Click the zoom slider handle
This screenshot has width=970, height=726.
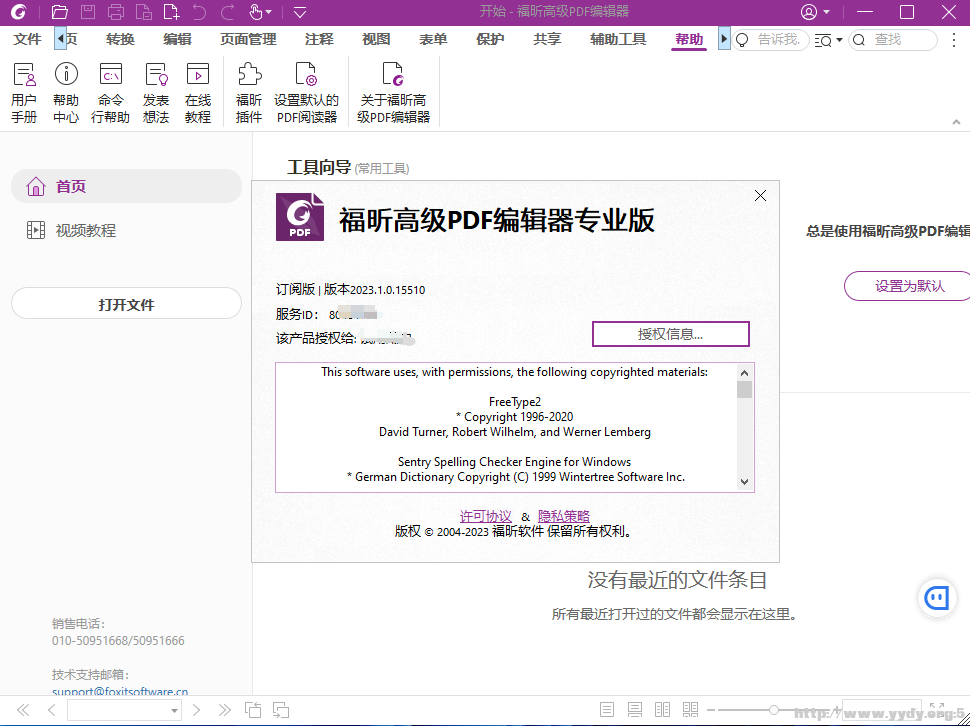click(x=773, y=710)
